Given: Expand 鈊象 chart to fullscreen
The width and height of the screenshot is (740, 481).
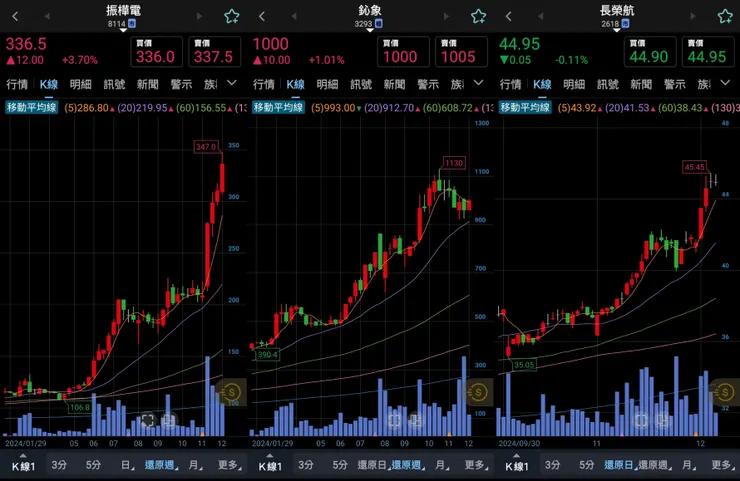Looking at the screenshot, I should (x=395, y=420).
